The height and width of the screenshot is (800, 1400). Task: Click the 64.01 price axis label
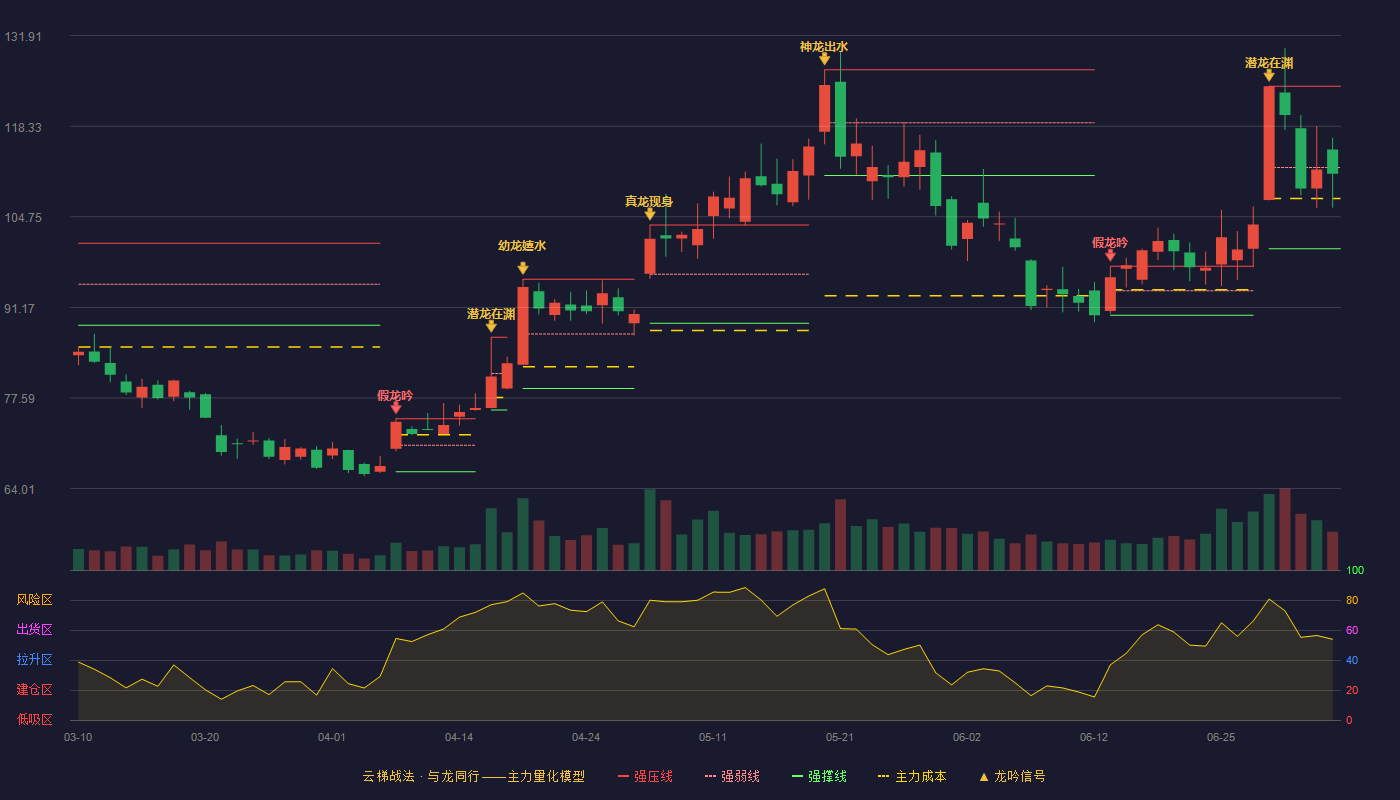pyautogui.click(x=20, y=490)
